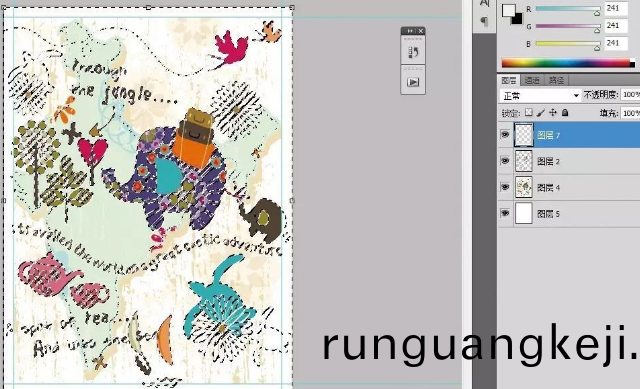Screen dimensions: 640x389
Task: Toggle visibility of 图层 2
Action: pyautogui.click(x=505, y=161)
